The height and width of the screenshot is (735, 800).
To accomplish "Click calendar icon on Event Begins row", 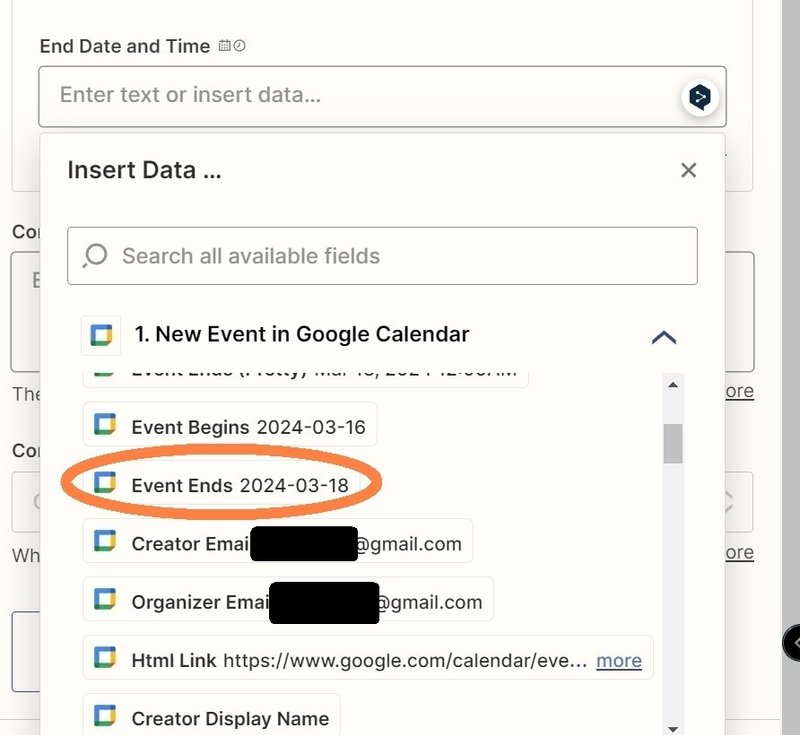I will tap(105, 424).
